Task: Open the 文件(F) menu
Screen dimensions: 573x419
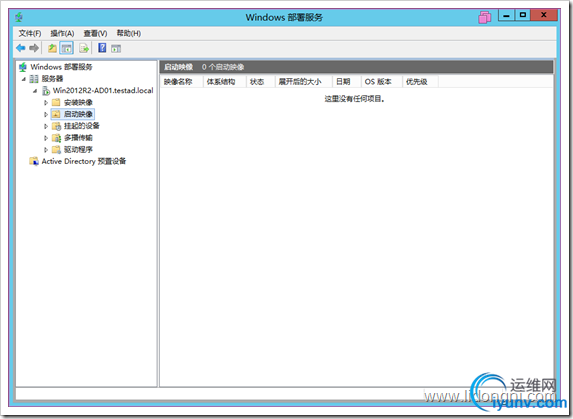Action: (x=30, y=33)
